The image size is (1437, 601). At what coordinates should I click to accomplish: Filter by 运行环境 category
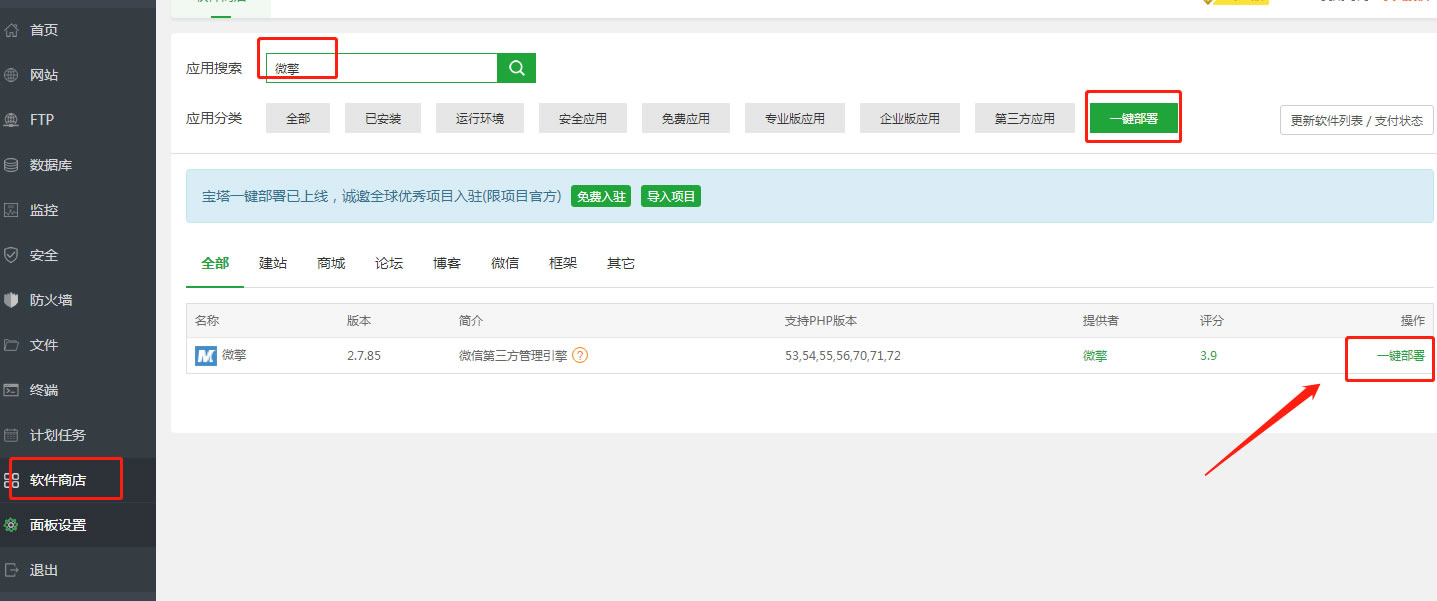480,118
